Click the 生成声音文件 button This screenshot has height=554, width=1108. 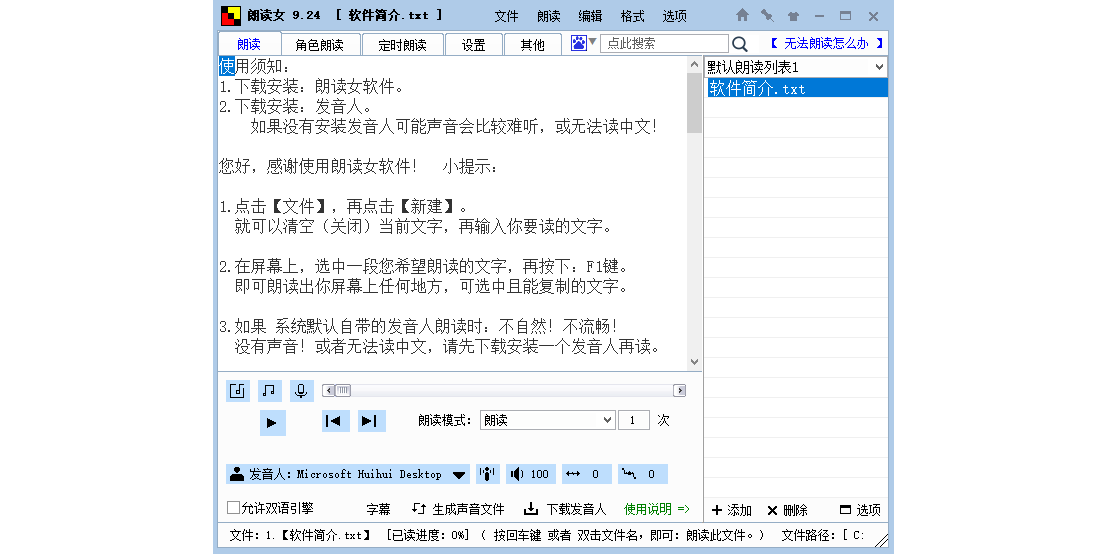459,509
